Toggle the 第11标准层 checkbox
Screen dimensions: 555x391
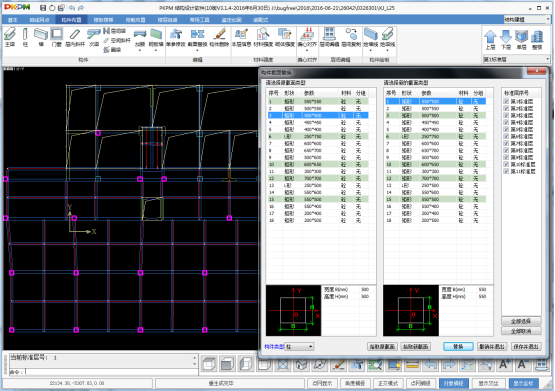pos(506,171)
